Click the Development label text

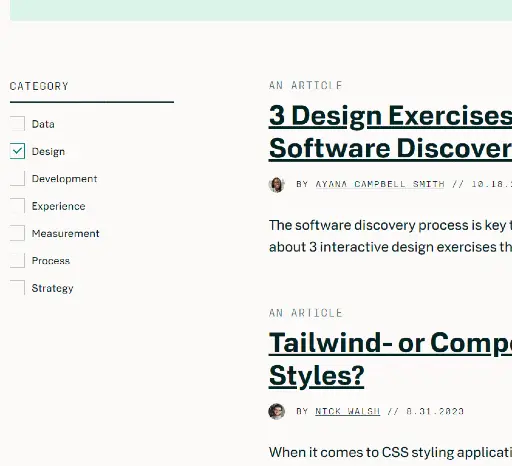coord(64,179)
